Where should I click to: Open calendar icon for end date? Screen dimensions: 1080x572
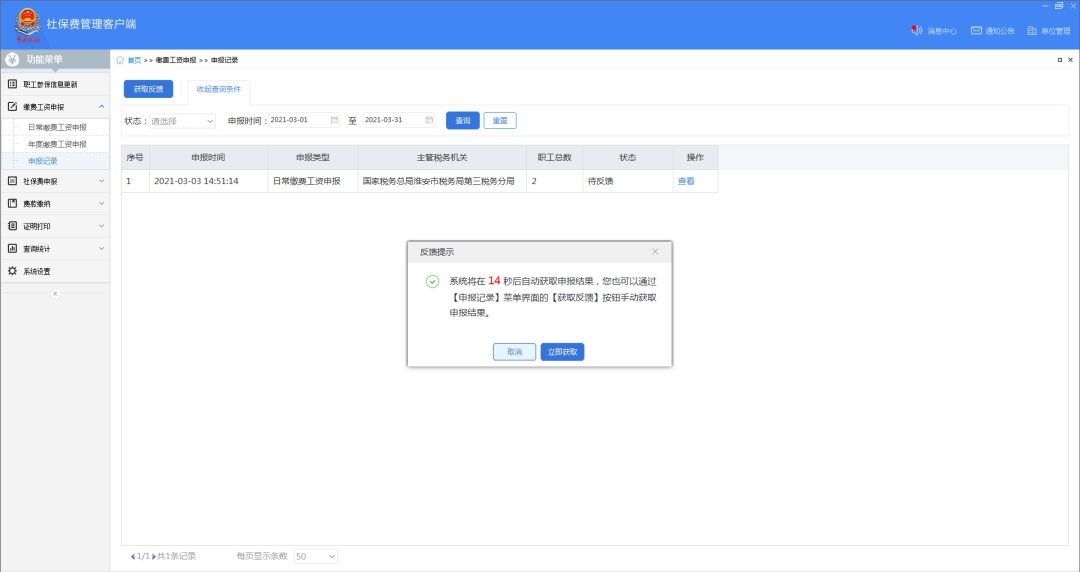click(x=429, y=120)
